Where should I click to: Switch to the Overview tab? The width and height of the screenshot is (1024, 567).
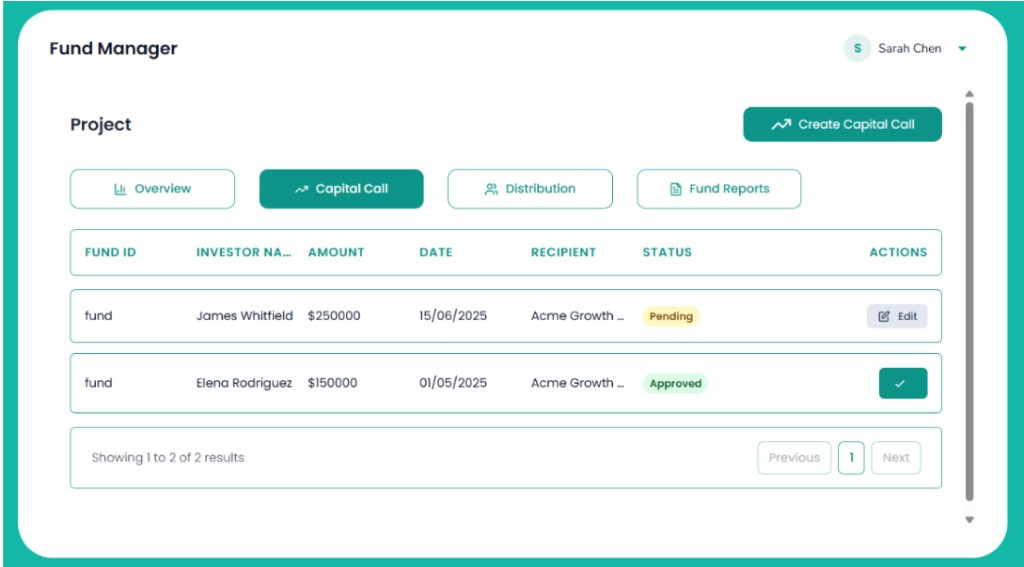pos(152,189)
